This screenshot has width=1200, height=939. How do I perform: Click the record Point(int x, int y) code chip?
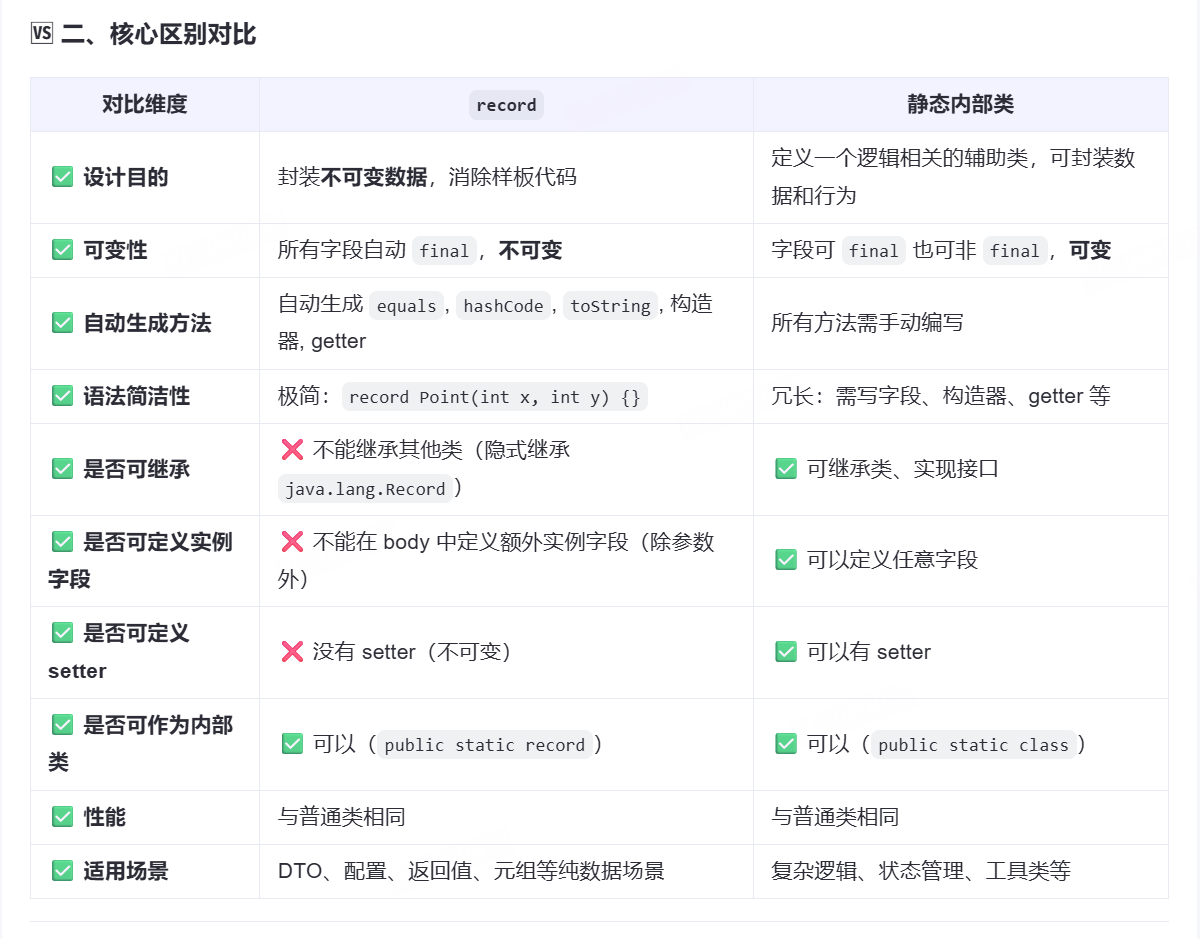click(x=496, y=397)
